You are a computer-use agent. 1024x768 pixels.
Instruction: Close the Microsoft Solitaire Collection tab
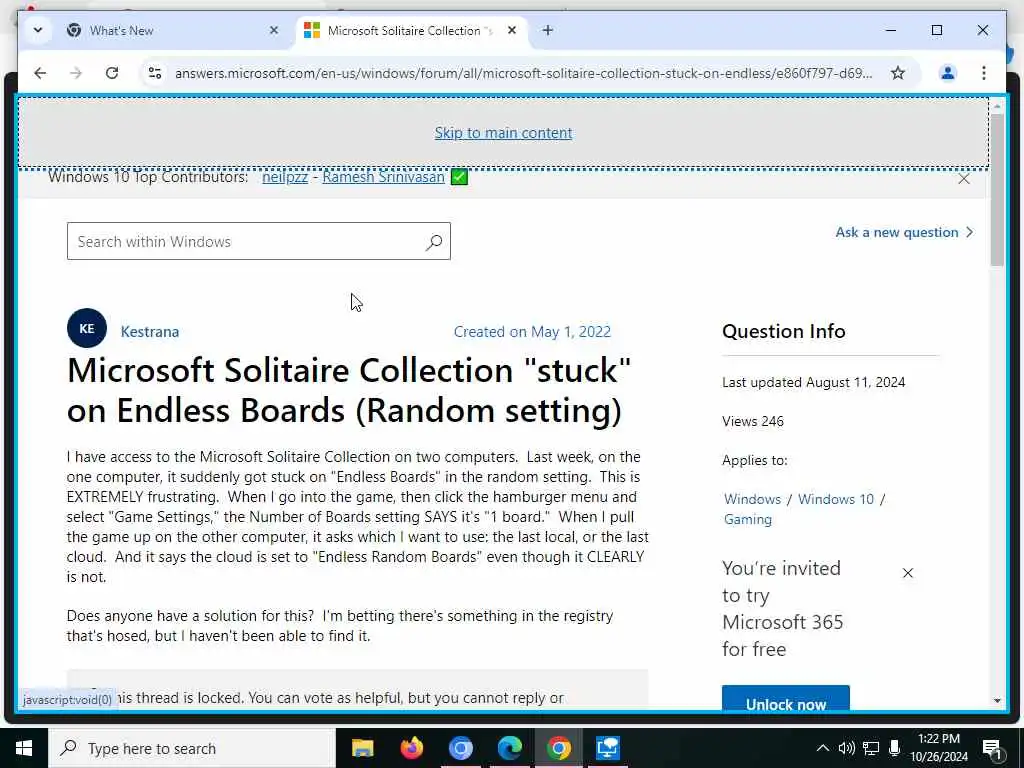tap(512, 30)
